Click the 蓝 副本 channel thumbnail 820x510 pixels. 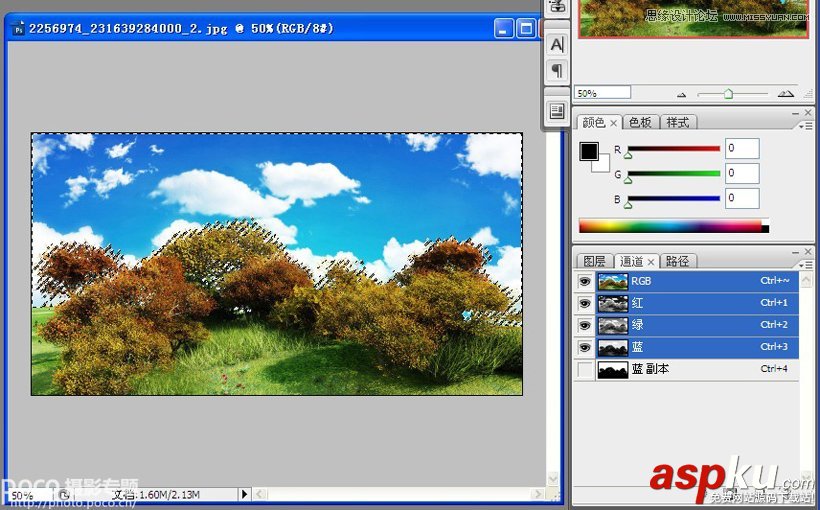613,369
